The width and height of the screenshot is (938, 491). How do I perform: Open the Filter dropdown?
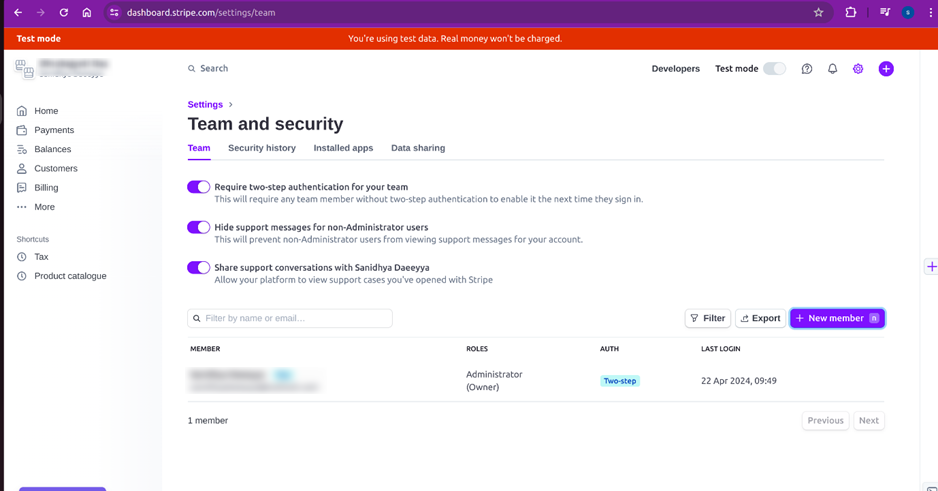pyautogui.click(x=707, y=318)
